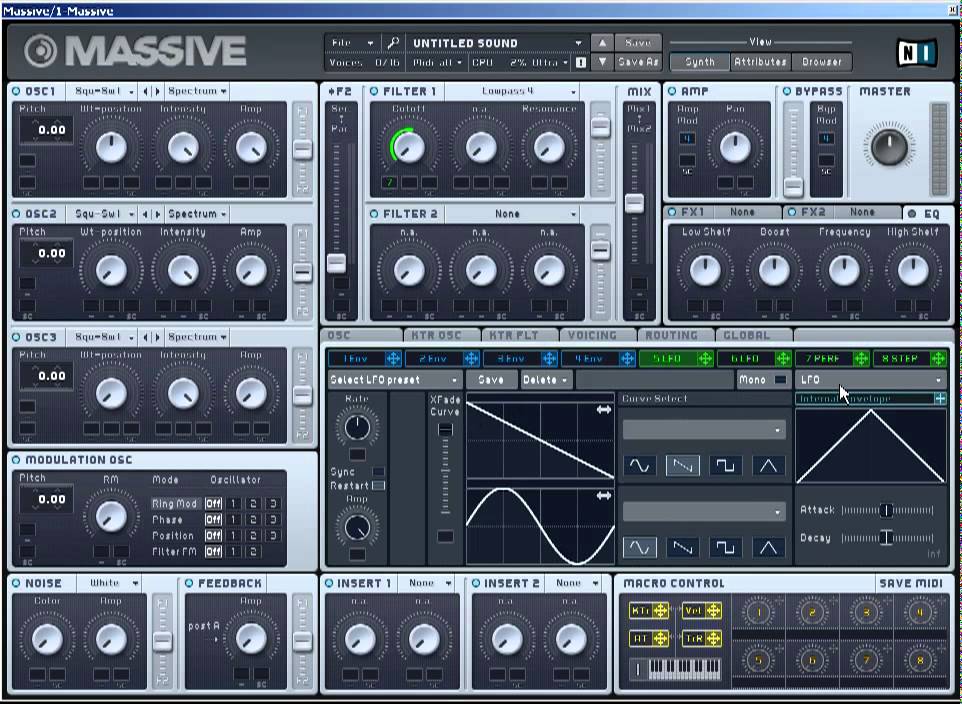The image size is (962, 704).
Task: Open the LFO type dropdown
Action: pos(871,380)
